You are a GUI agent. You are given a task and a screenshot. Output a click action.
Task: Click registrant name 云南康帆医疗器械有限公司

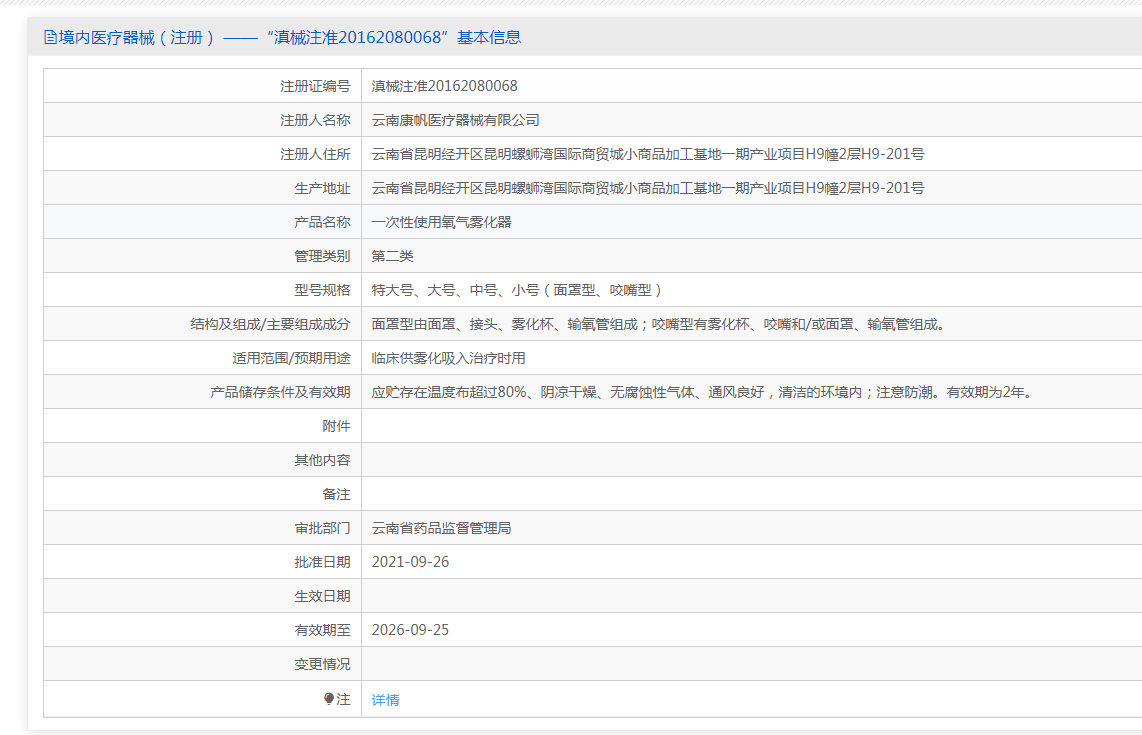(455, 120)
